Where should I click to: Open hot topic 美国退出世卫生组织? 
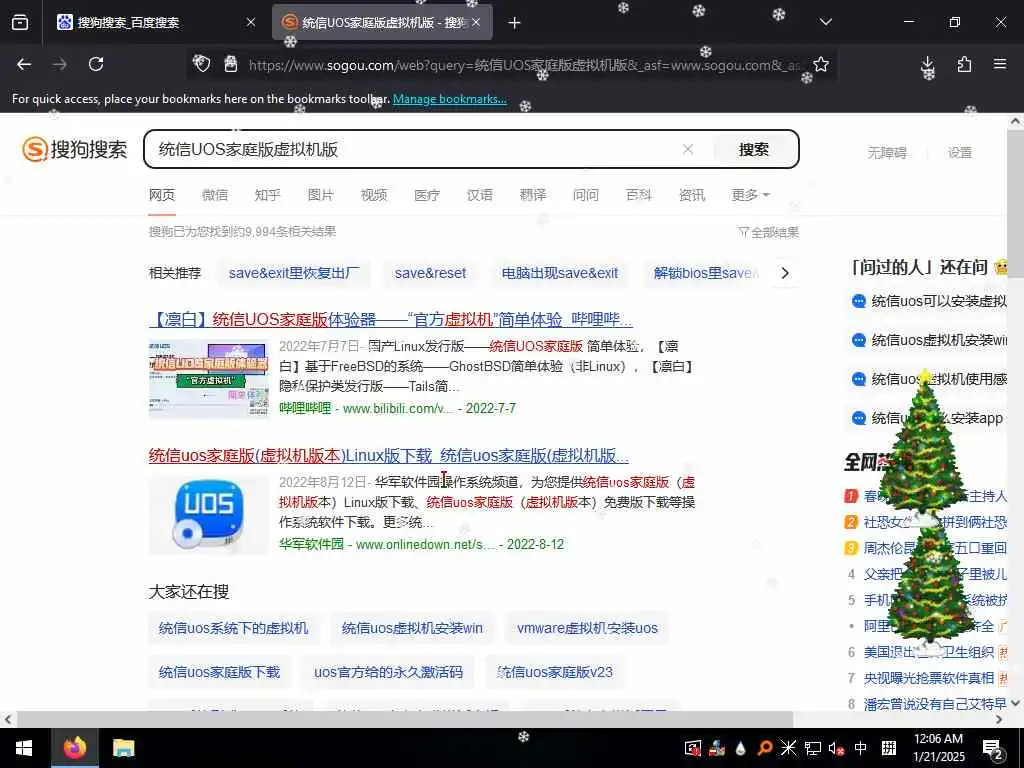[929, 652]
